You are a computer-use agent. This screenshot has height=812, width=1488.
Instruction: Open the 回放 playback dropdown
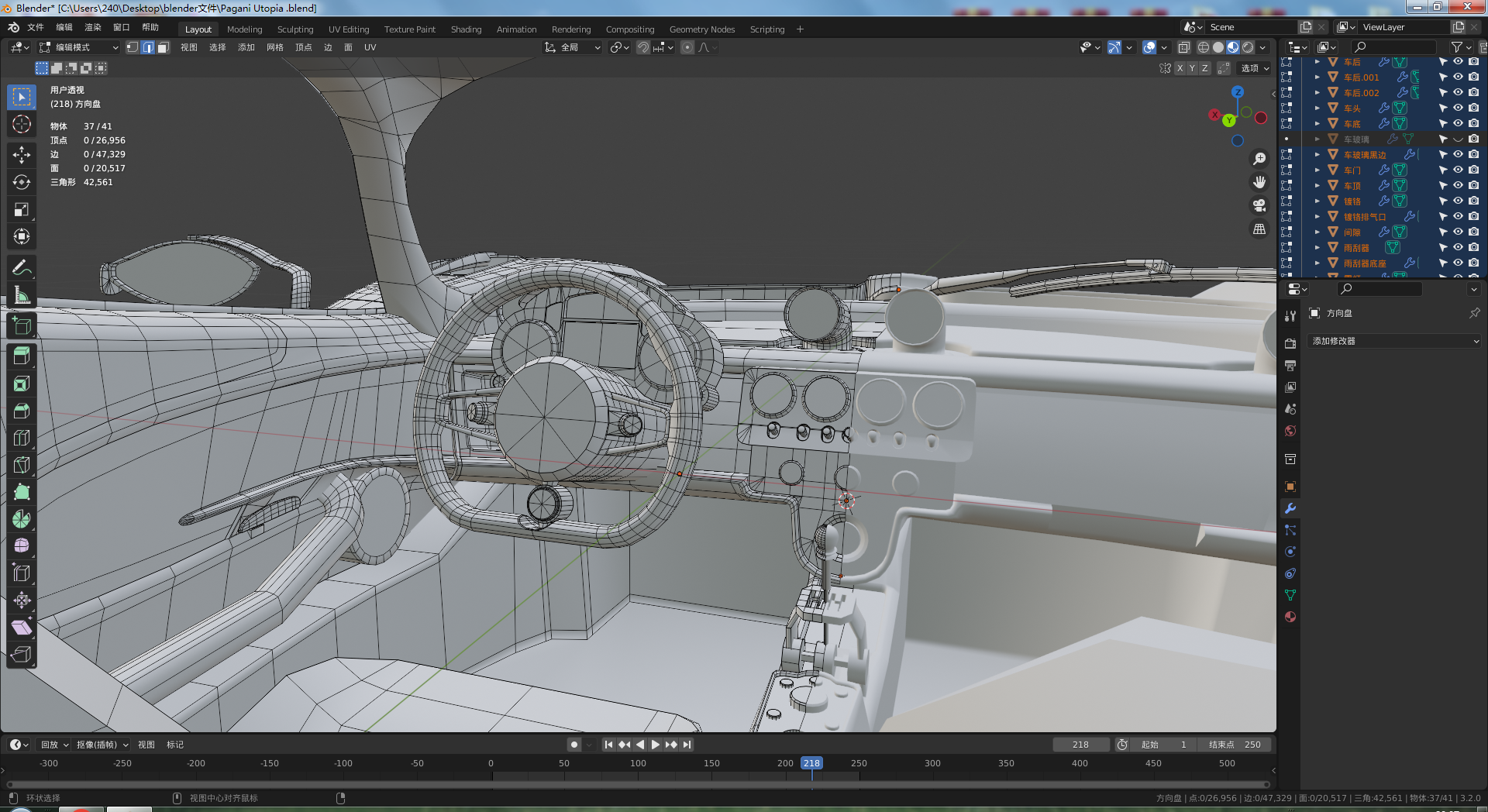point(54,745)
